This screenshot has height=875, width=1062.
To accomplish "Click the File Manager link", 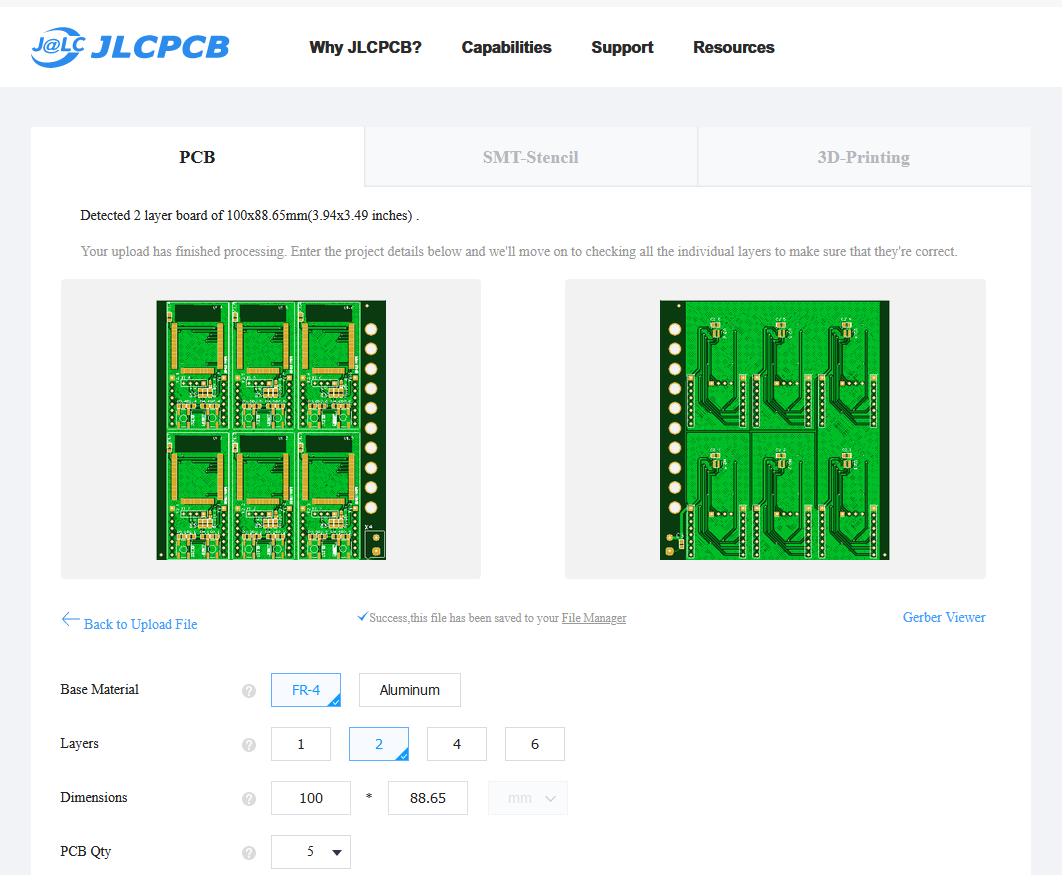I will [x=593, y=617].
